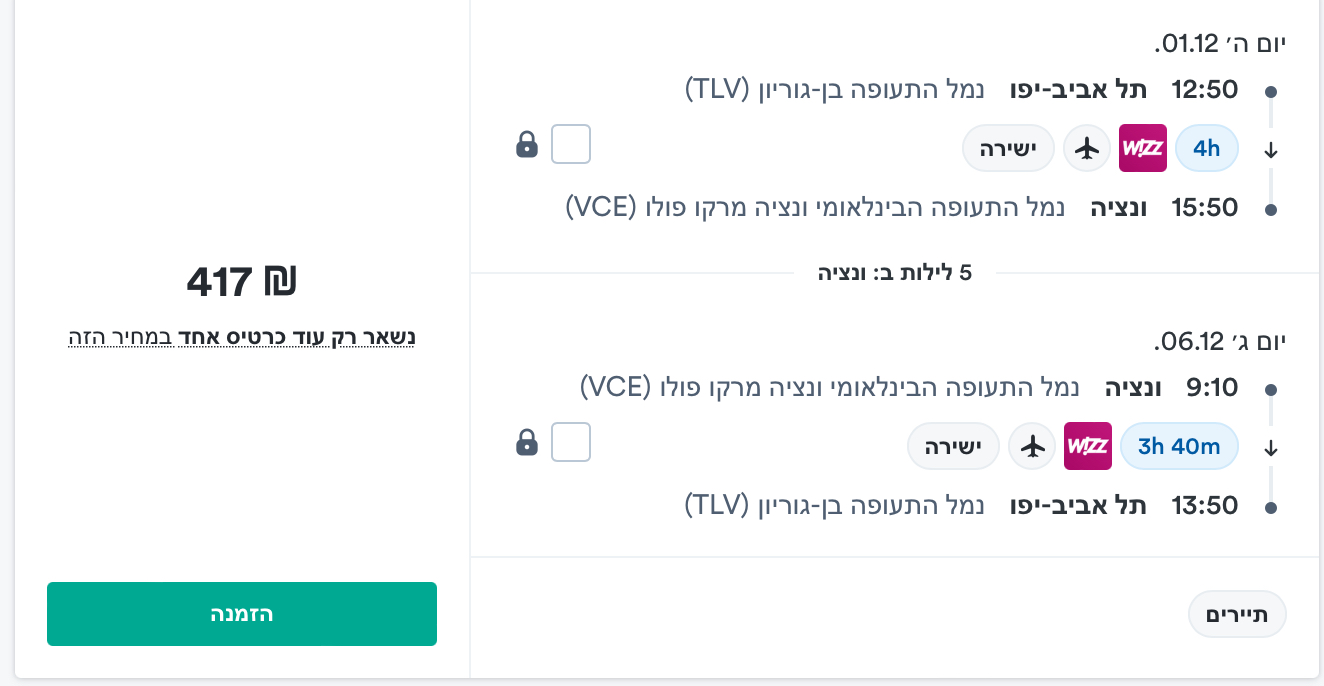Tick the checkbox for the return flight
This screenshot has width=1324, height=686.
(x=571, y=442)
